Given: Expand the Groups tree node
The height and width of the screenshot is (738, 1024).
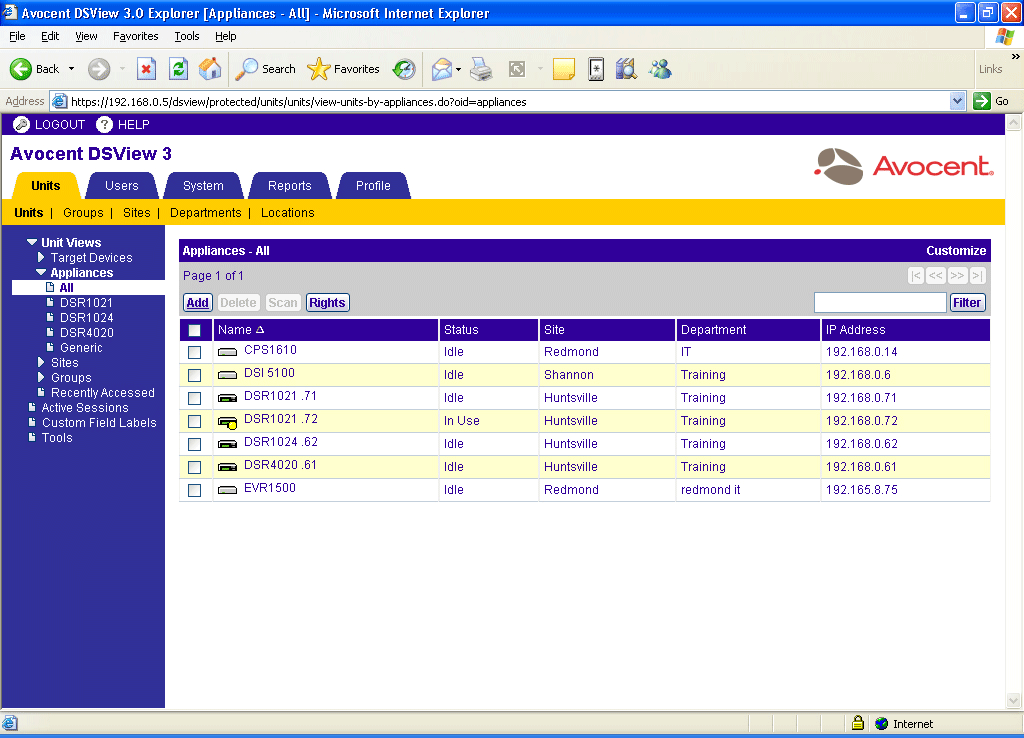Looking at the screenshot, I should point(41,377).
